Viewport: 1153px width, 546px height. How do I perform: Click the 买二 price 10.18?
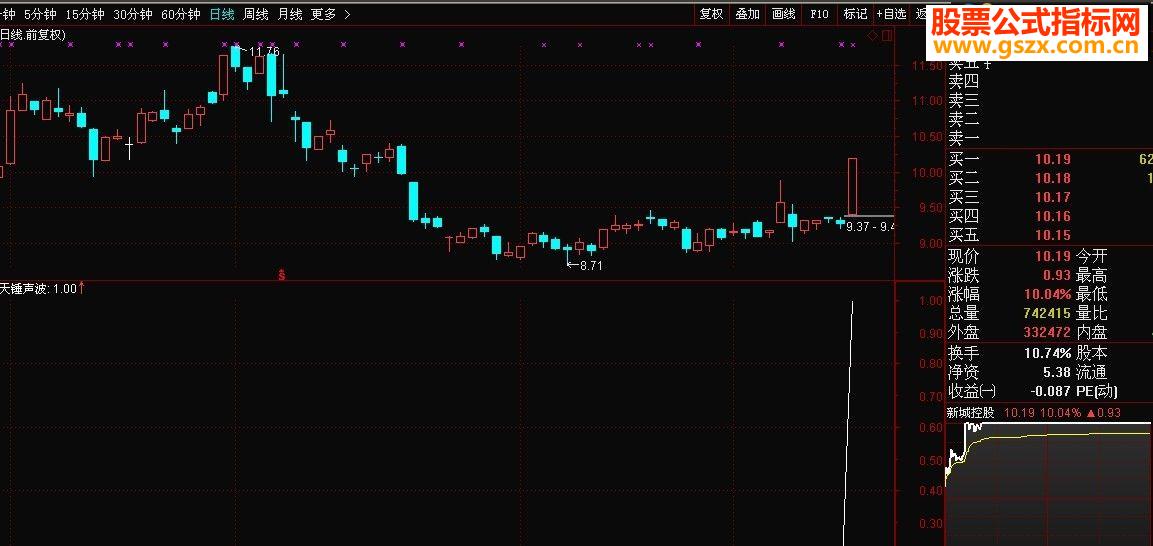point(1052,179)
